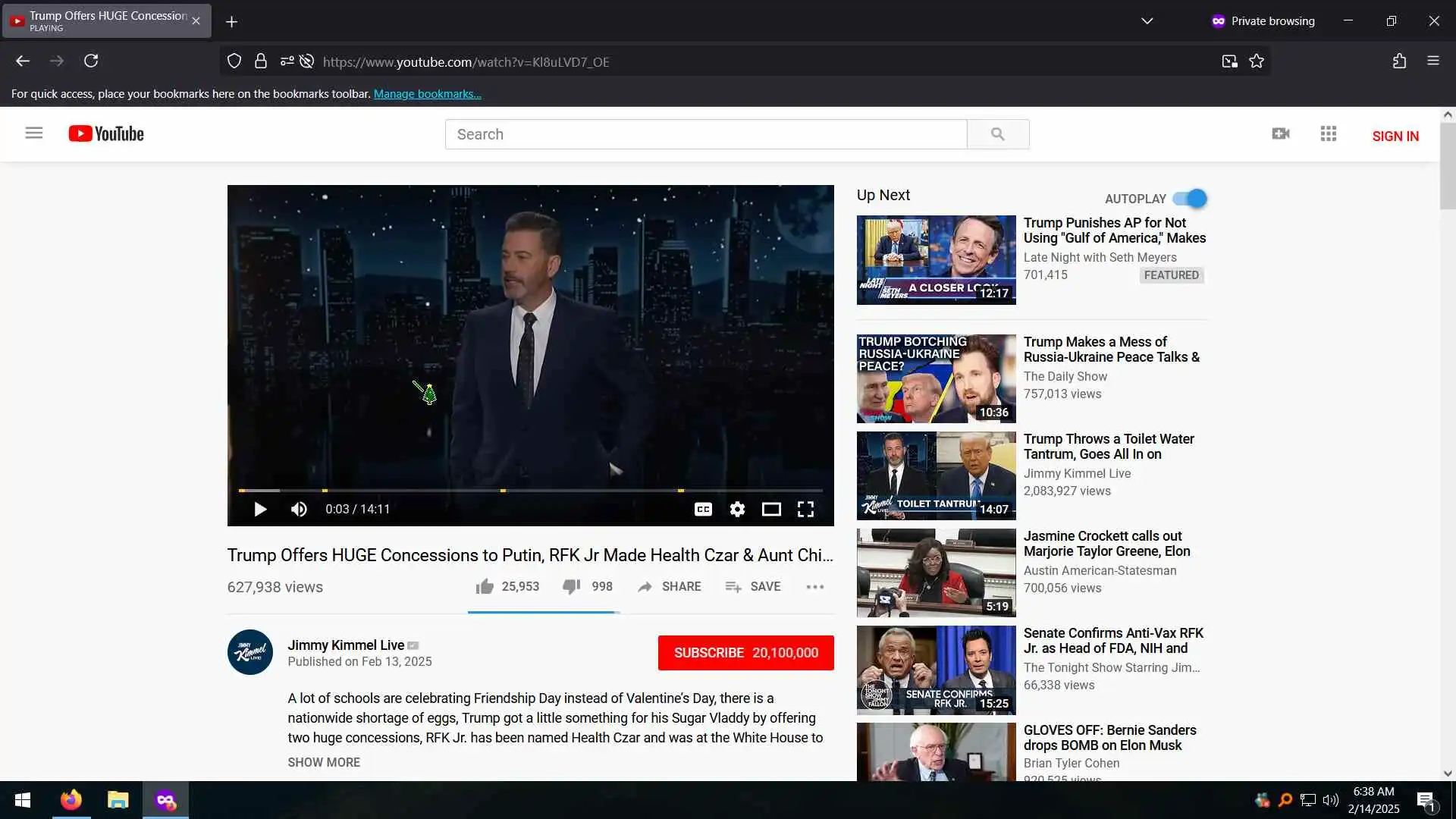1456x819 pixels.
Task: Open the YouTube apps grid icon
Action: click(x=1328, y=134)
